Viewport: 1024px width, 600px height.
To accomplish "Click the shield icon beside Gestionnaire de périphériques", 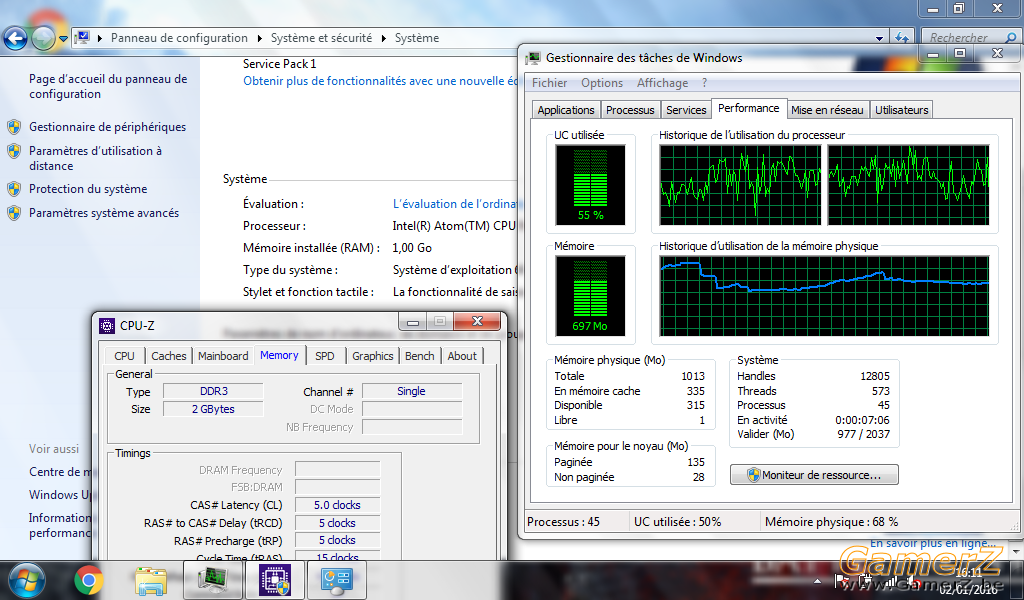I will [x=14, y=127].
